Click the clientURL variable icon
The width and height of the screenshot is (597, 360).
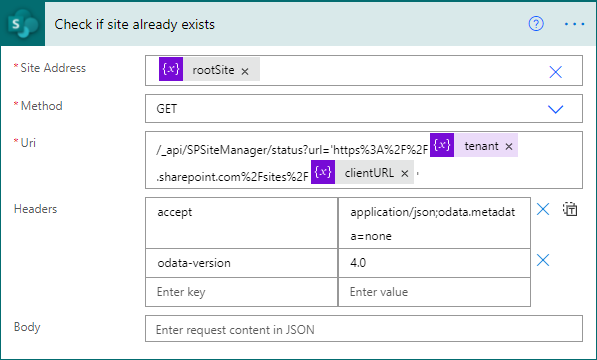[x=323, y=172]
